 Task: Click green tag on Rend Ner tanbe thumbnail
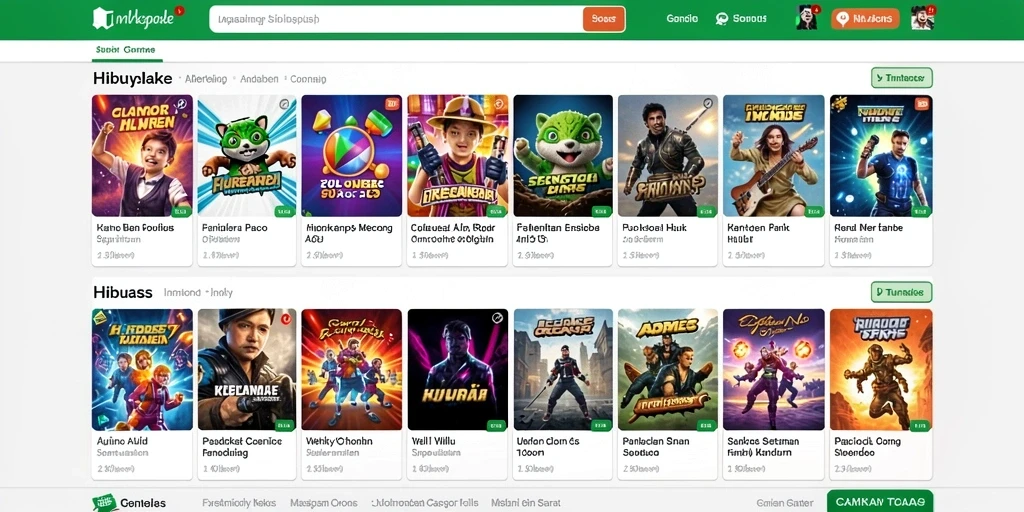click(920, 211)
